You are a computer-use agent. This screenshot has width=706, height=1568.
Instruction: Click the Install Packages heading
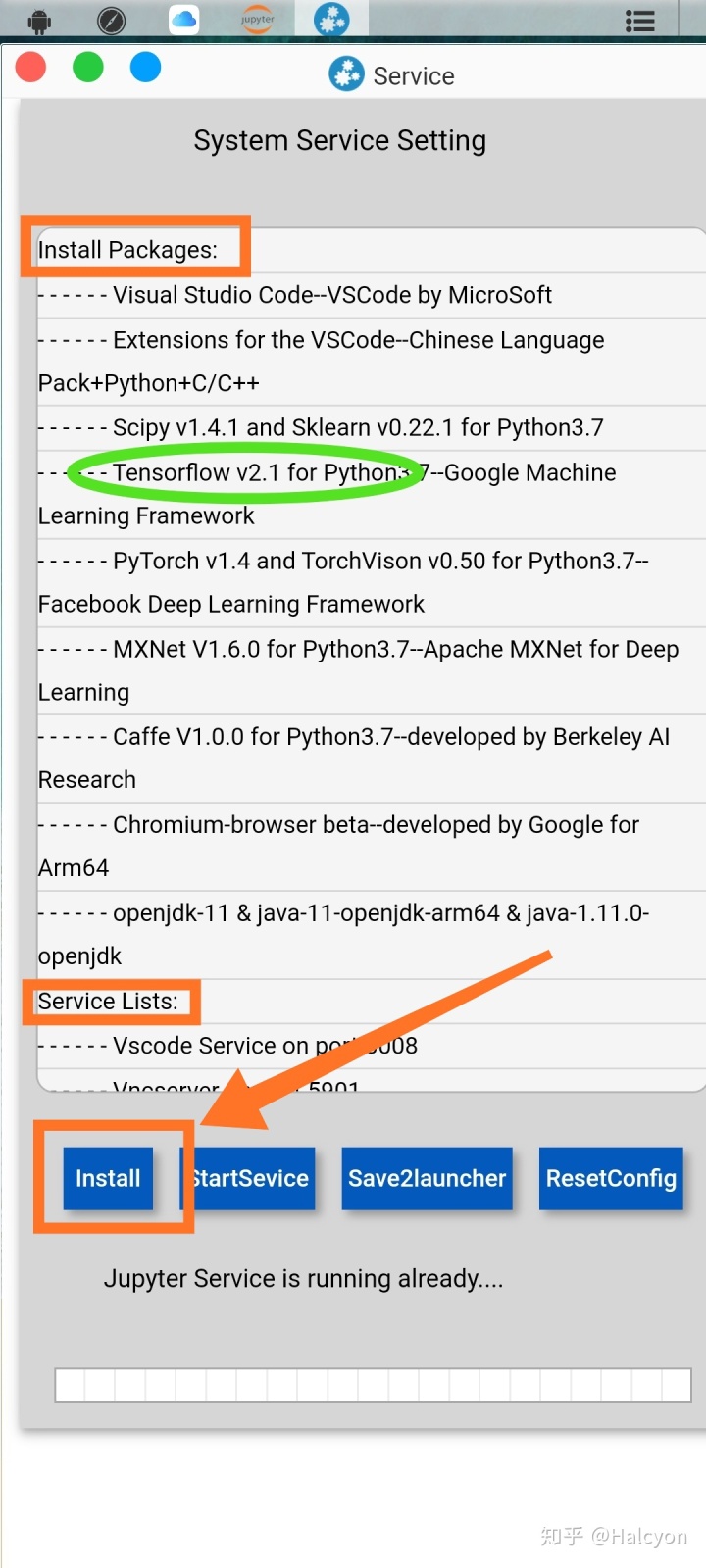click(x=127, y=250)
